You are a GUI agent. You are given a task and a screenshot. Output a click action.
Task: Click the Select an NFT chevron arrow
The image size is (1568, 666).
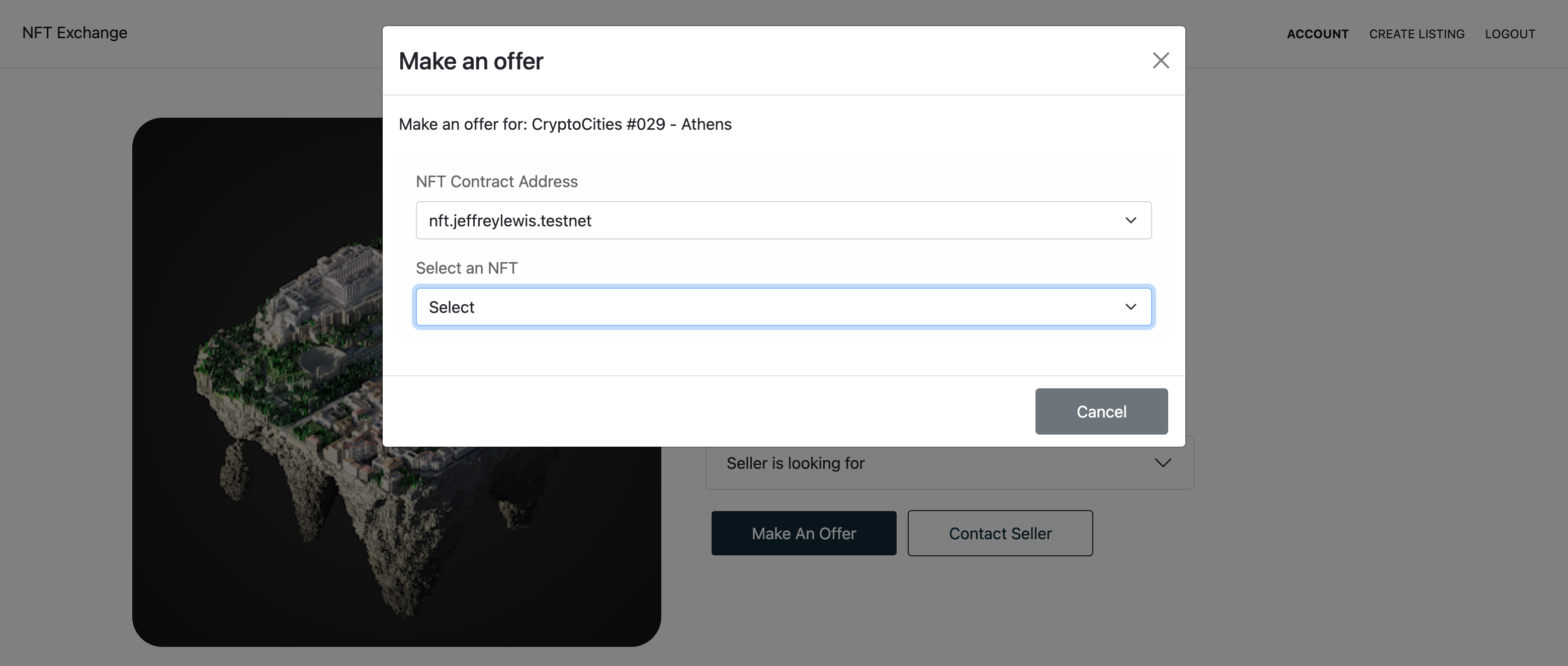click(x=1130, y=307)
